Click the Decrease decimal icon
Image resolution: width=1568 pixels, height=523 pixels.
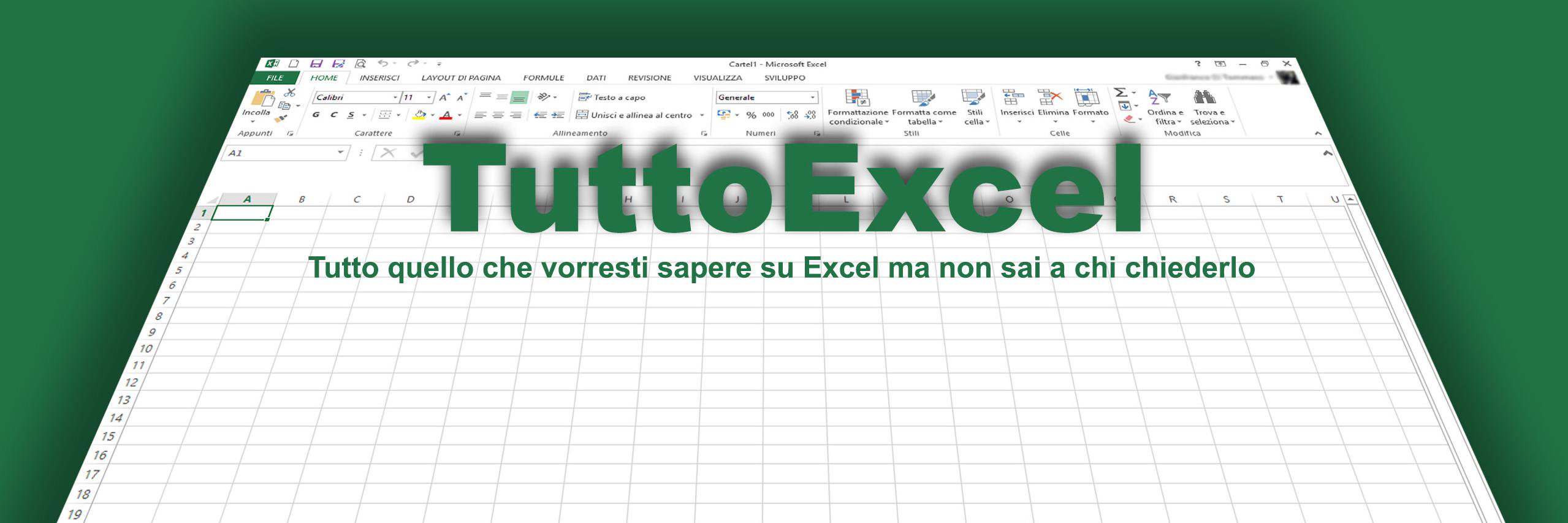(x=810, y=115)
